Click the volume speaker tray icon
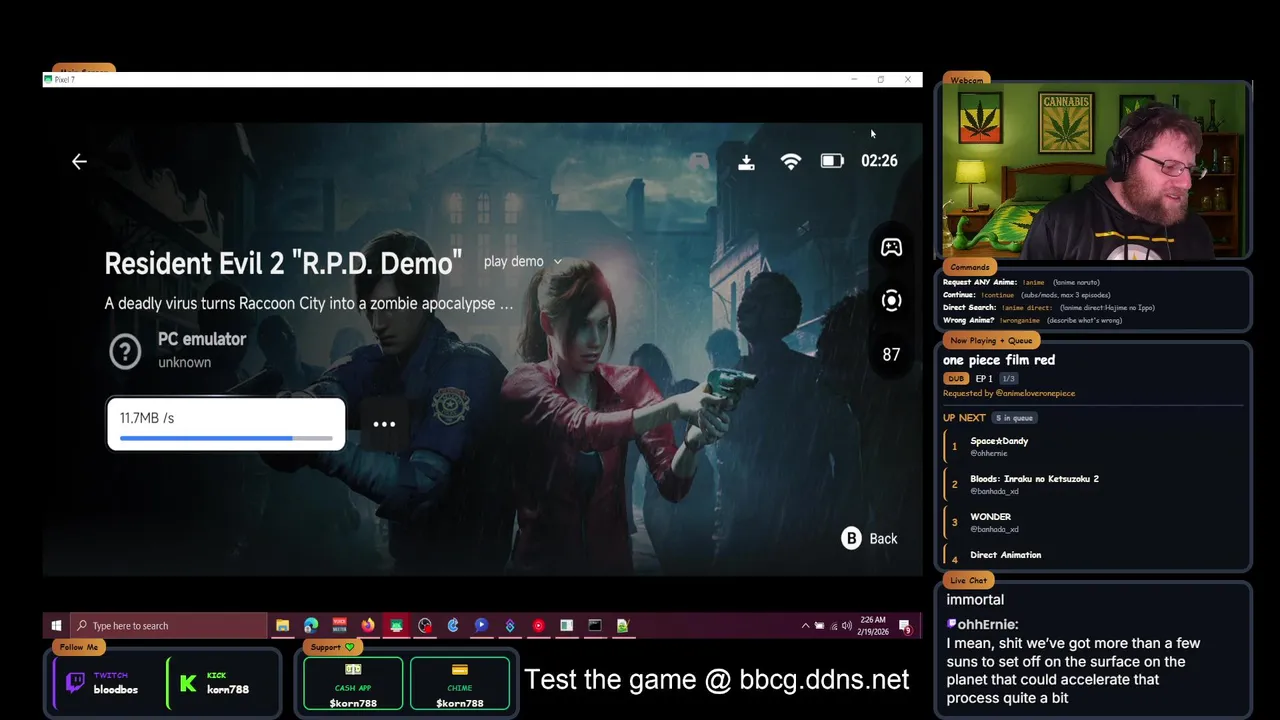Screen dimensions: 1280x720 click(848, 626)
